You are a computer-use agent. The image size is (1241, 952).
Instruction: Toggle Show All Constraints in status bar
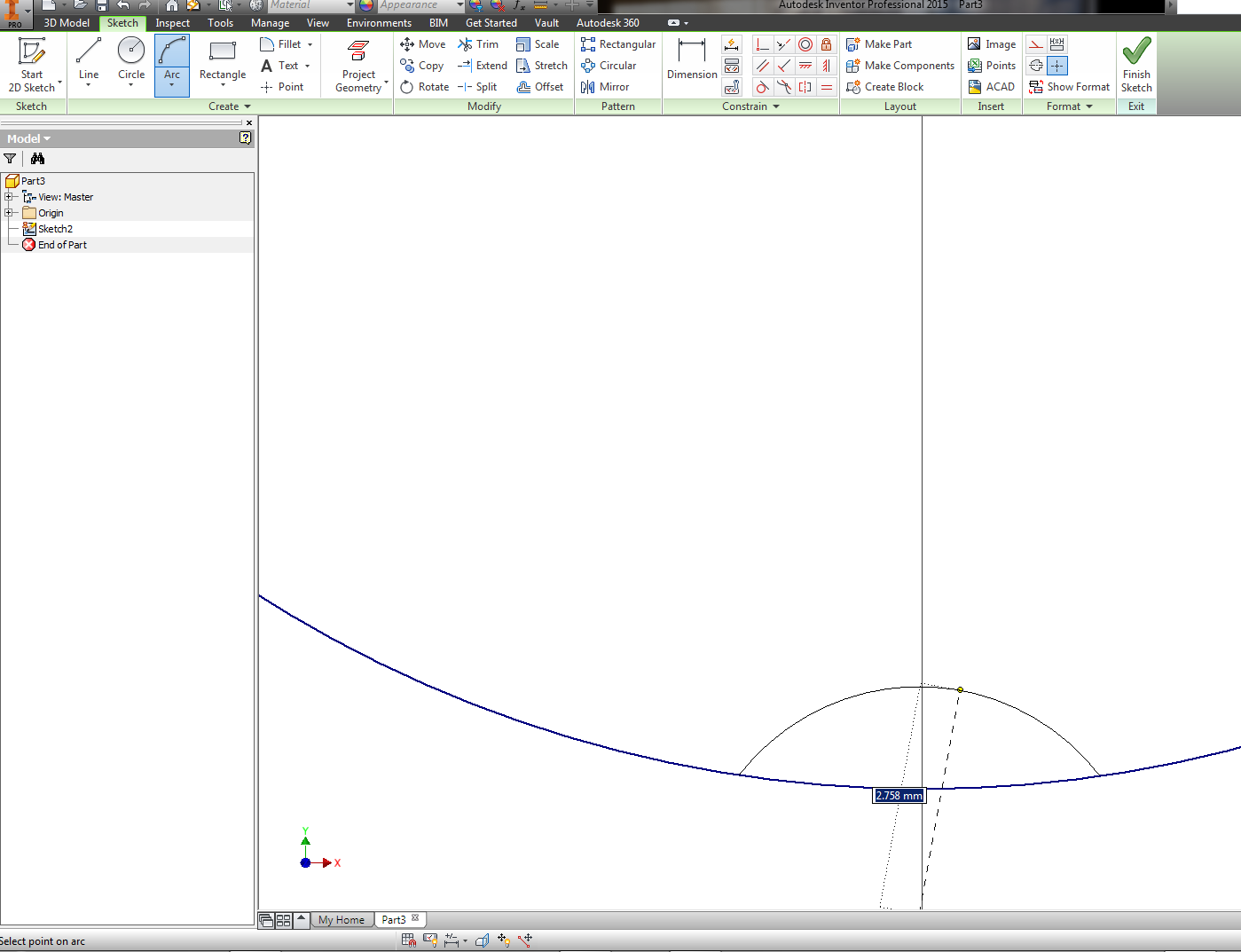coord(431,940)
